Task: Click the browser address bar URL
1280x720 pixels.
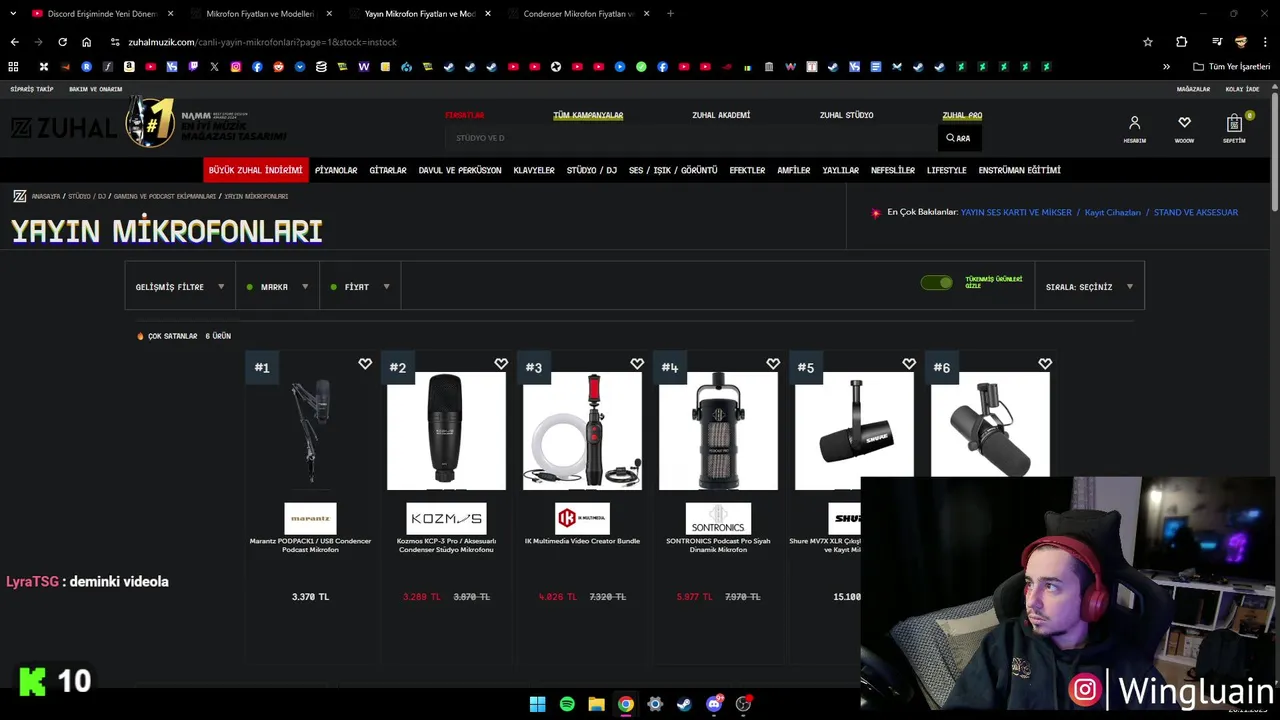Action: 263,42
